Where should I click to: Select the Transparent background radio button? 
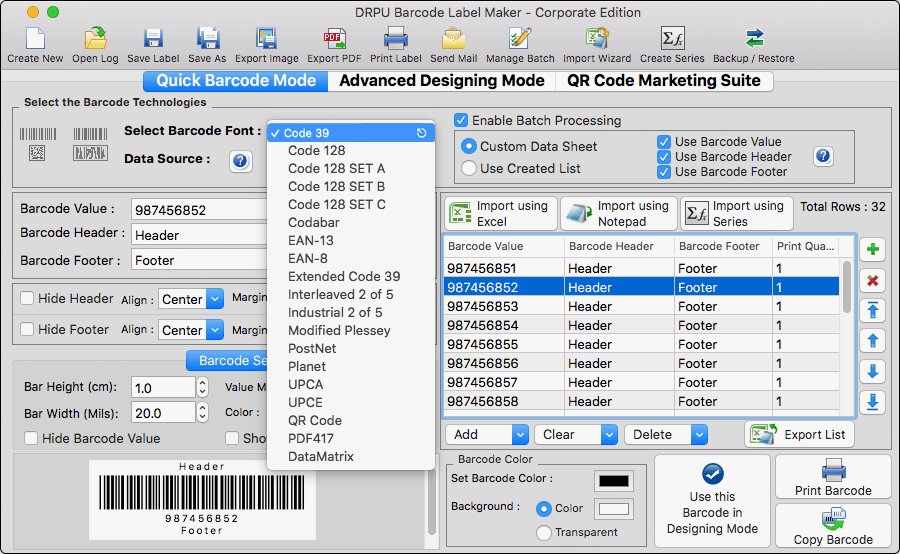coord(544,532)
